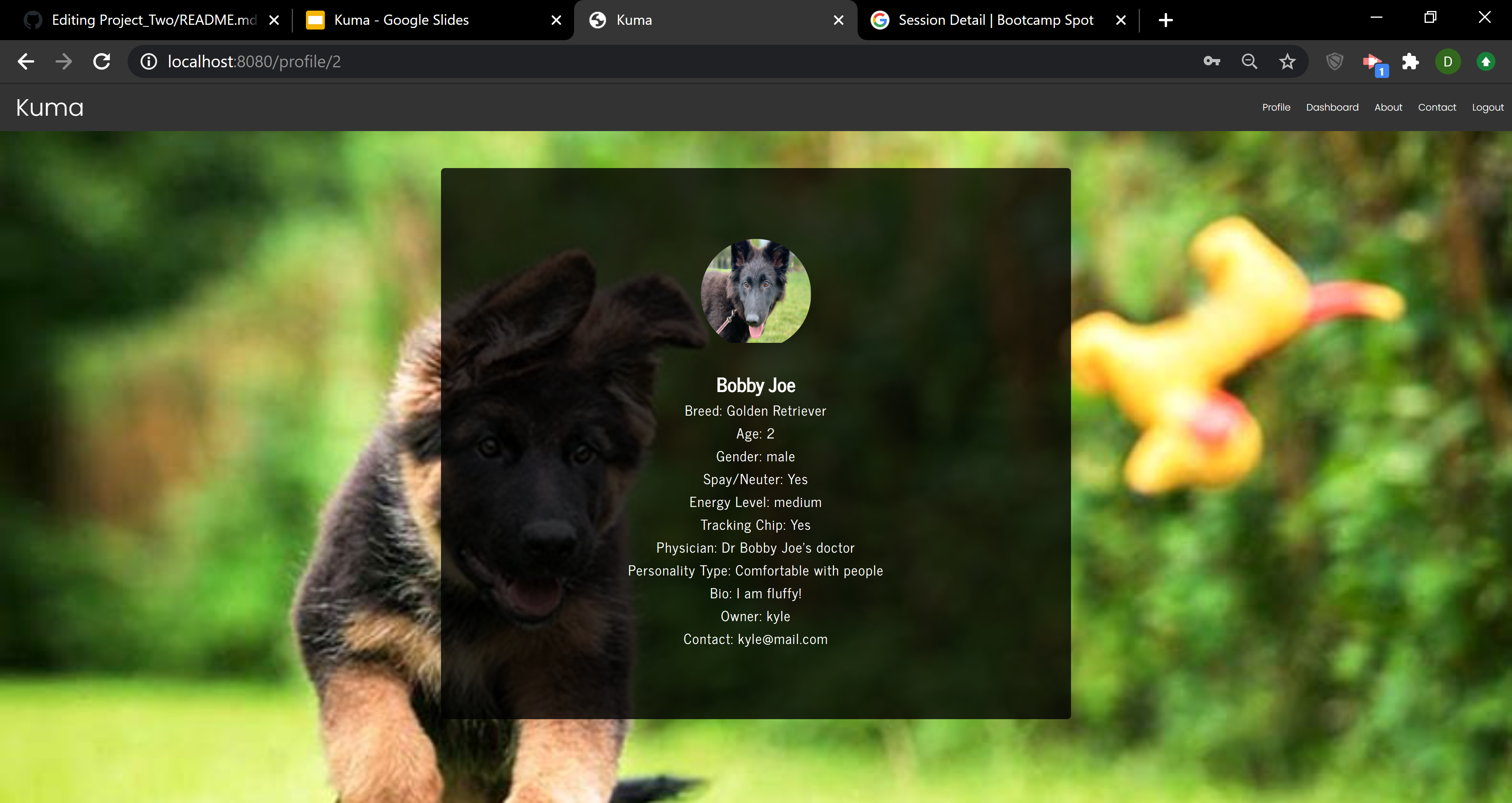The width and height of the screenshot is (1512, 803).
Task: Open the Contact nav link
Action: pyautogui.click(x=1437, y=107)
